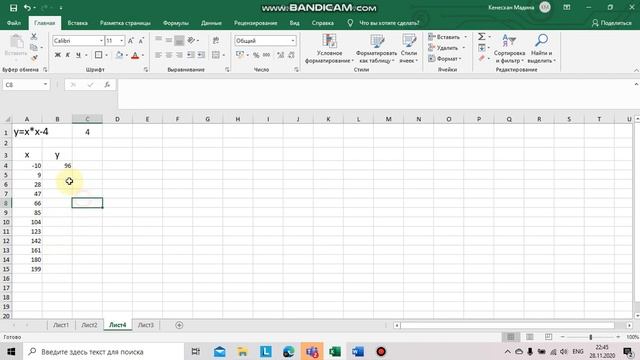This screenshot has width=640, height=360.
Task: Switch to the Формулы ribbon tab
Action: tap(176, 23)
